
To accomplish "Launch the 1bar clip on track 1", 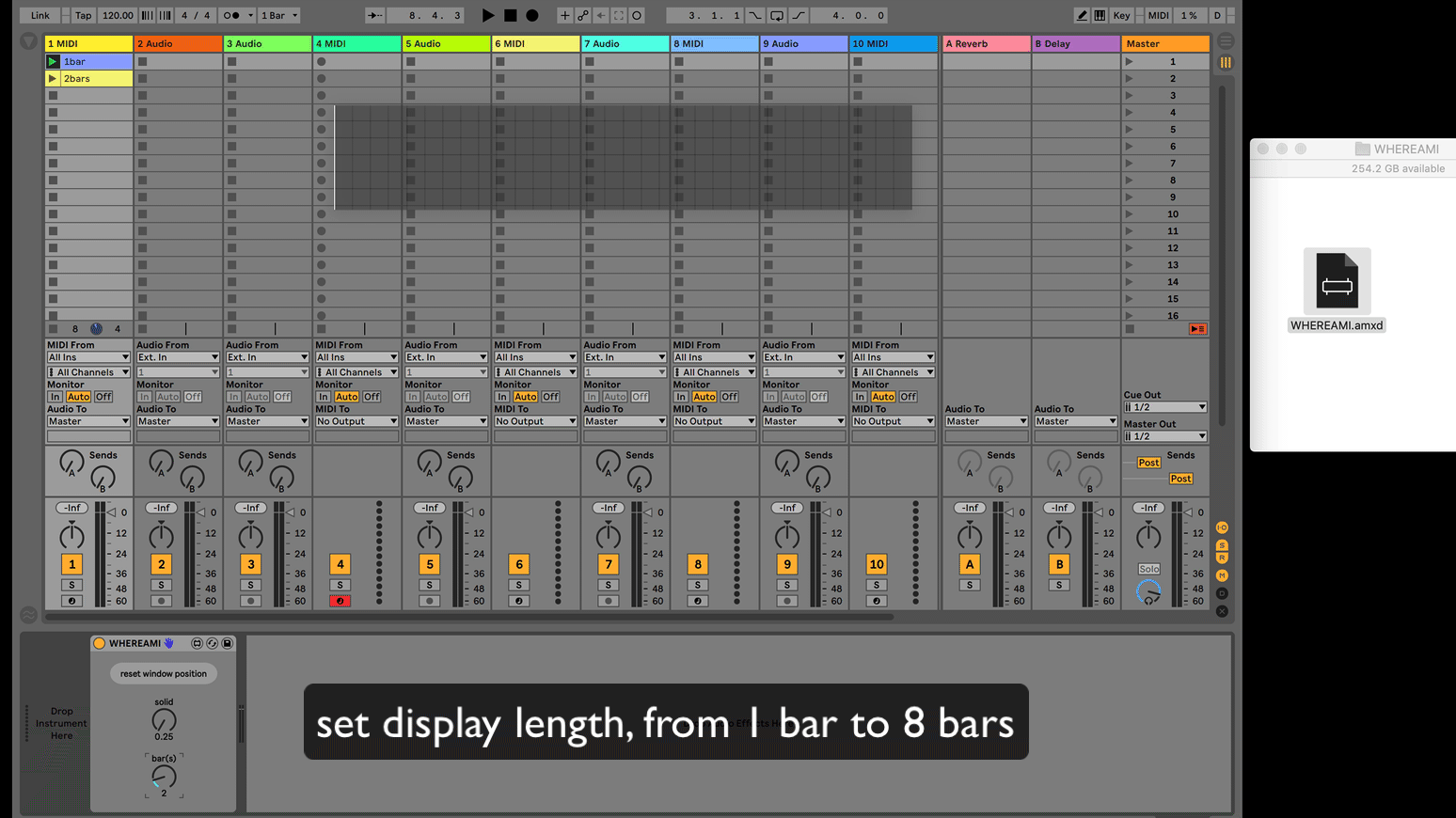I will point(53,61).
